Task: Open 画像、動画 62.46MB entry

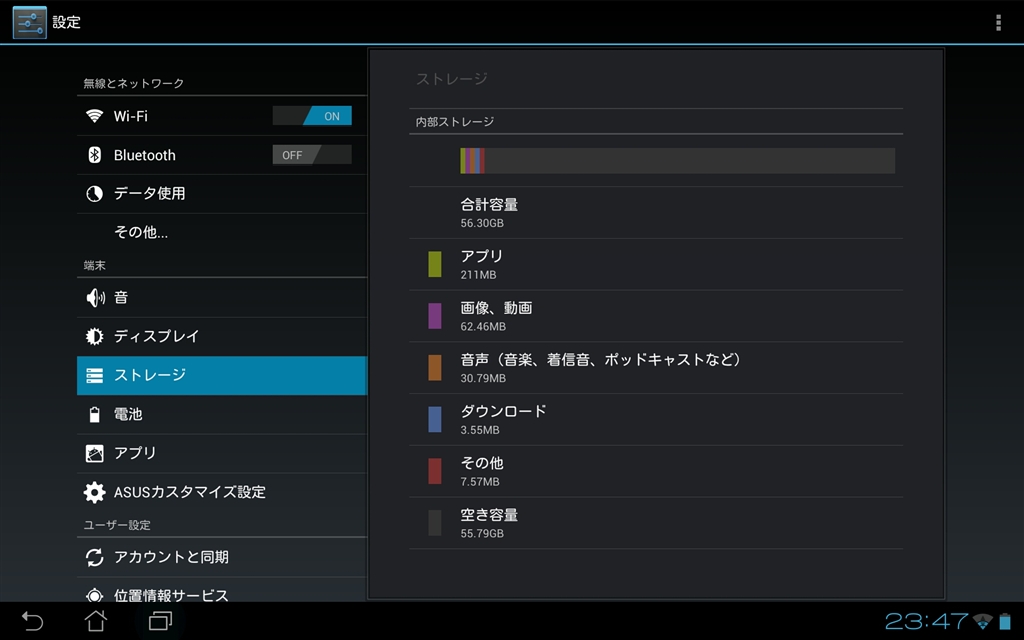Action: 656,316
